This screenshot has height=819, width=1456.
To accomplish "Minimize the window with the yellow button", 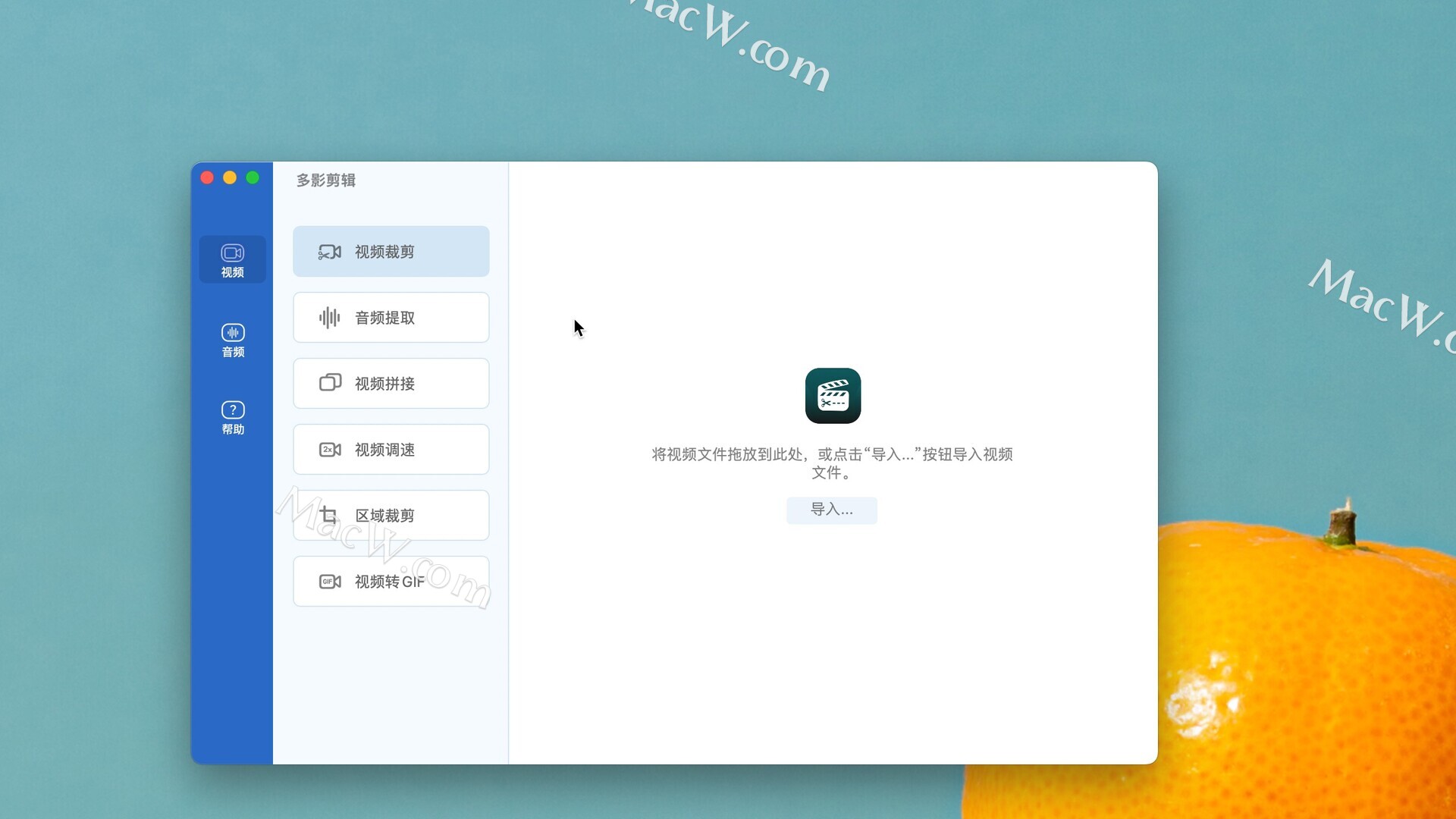I will click(230, 177).
